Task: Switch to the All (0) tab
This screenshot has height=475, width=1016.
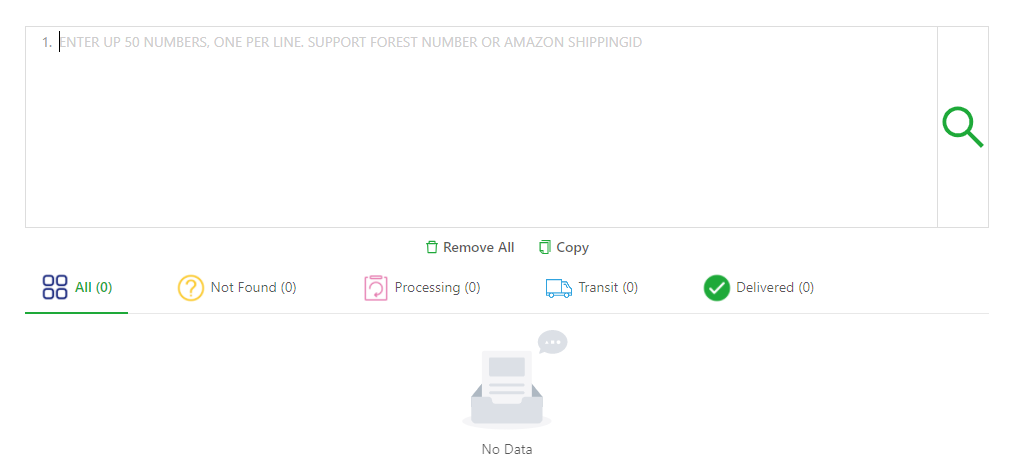Action: pos(93,288)
